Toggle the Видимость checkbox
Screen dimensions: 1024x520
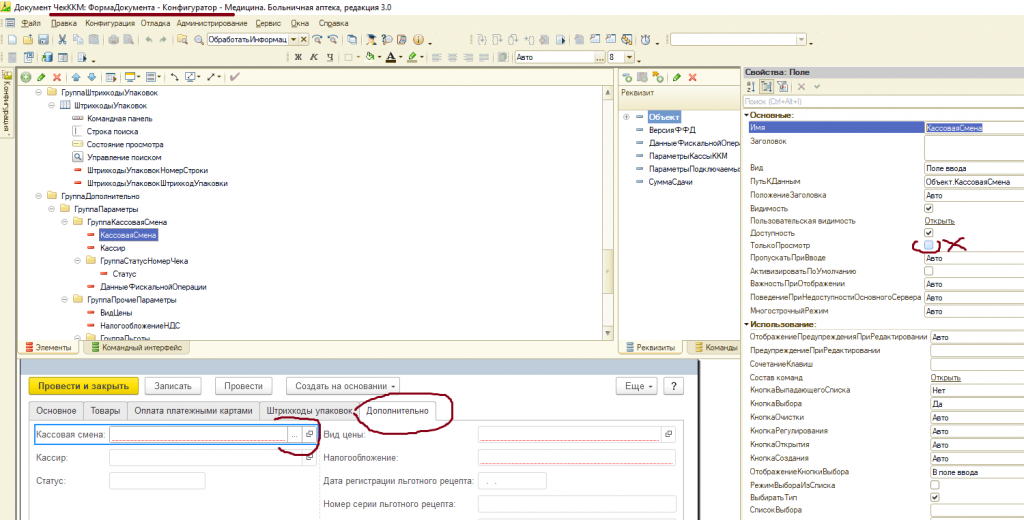tap(929, 207)
